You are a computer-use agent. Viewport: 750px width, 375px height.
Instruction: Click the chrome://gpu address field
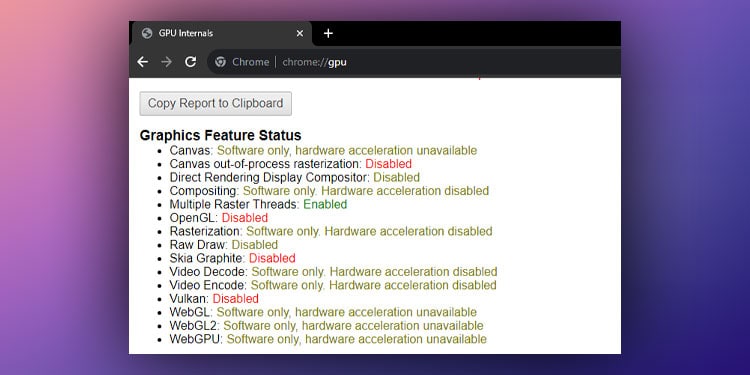click(x=414, y=62)
